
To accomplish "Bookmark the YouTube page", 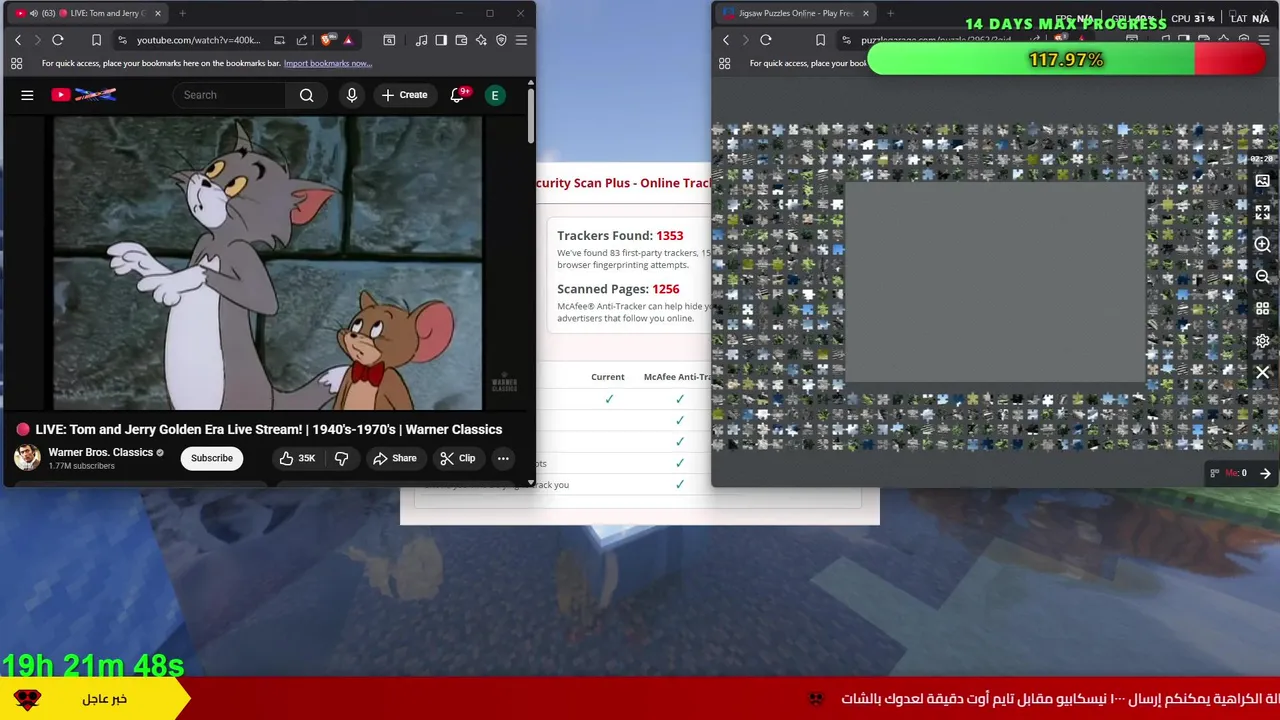I will (x=96, y=40).
